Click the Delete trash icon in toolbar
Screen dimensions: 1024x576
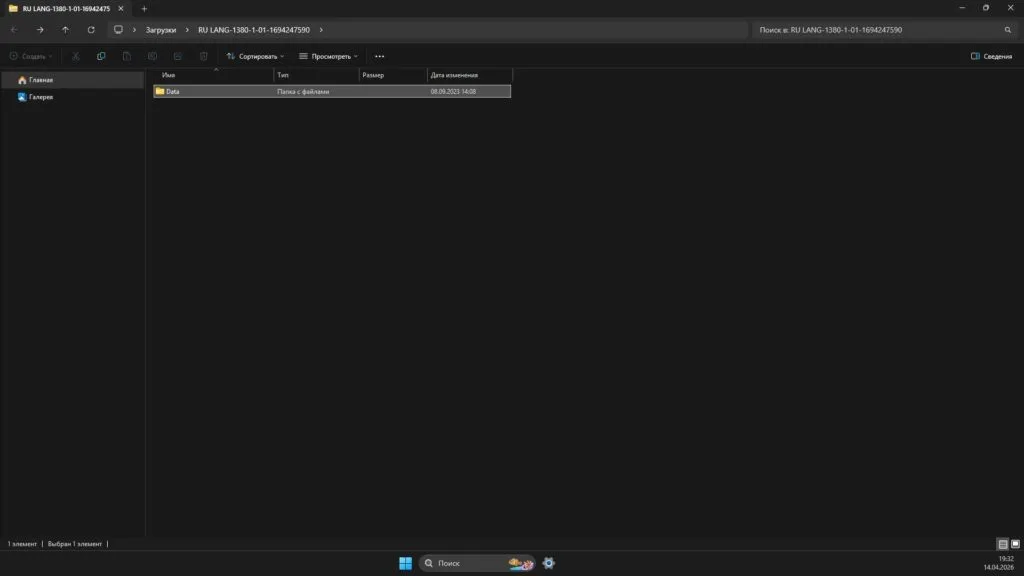point(204,56)
